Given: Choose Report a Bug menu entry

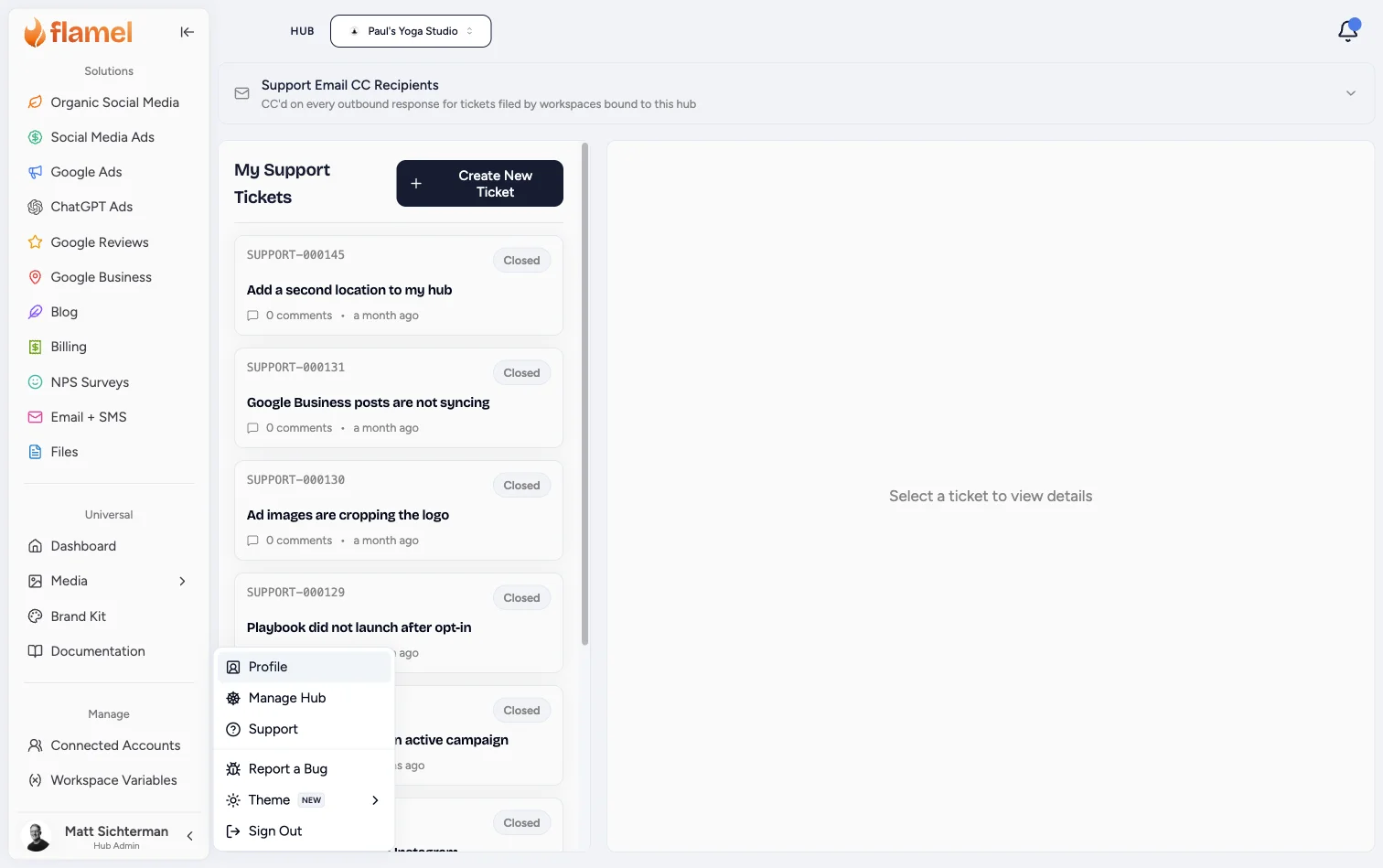Looking at the screenshot, I should click(305, 769).
